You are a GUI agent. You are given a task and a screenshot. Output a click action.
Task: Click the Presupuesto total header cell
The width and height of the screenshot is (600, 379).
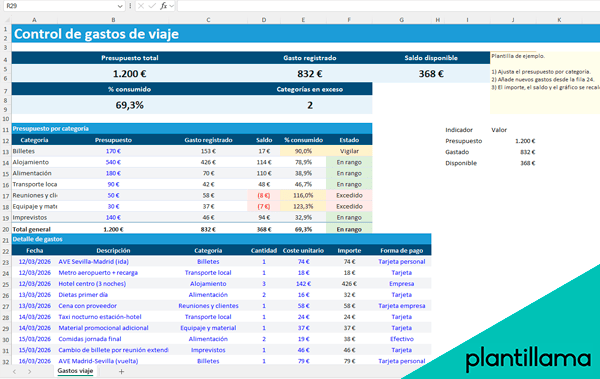[x=130, y=58]
